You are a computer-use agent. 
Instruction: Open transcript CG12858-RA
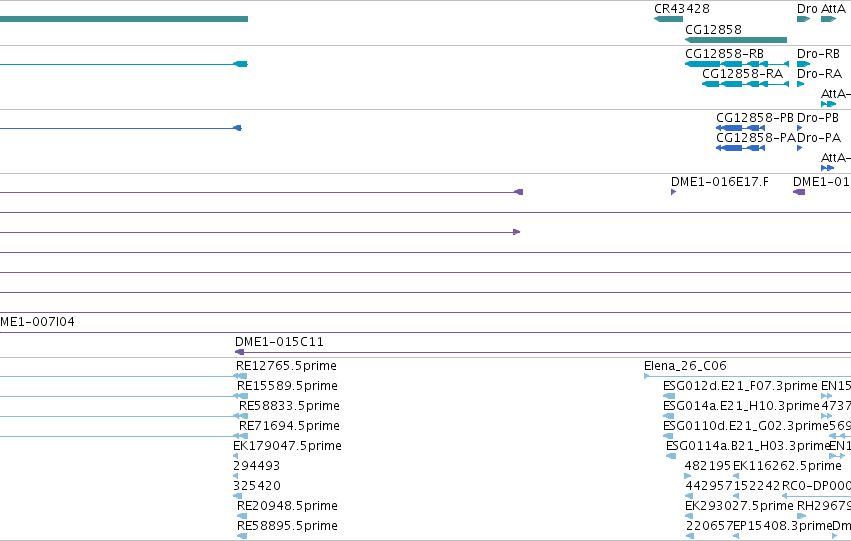click(x=742, y=74)
